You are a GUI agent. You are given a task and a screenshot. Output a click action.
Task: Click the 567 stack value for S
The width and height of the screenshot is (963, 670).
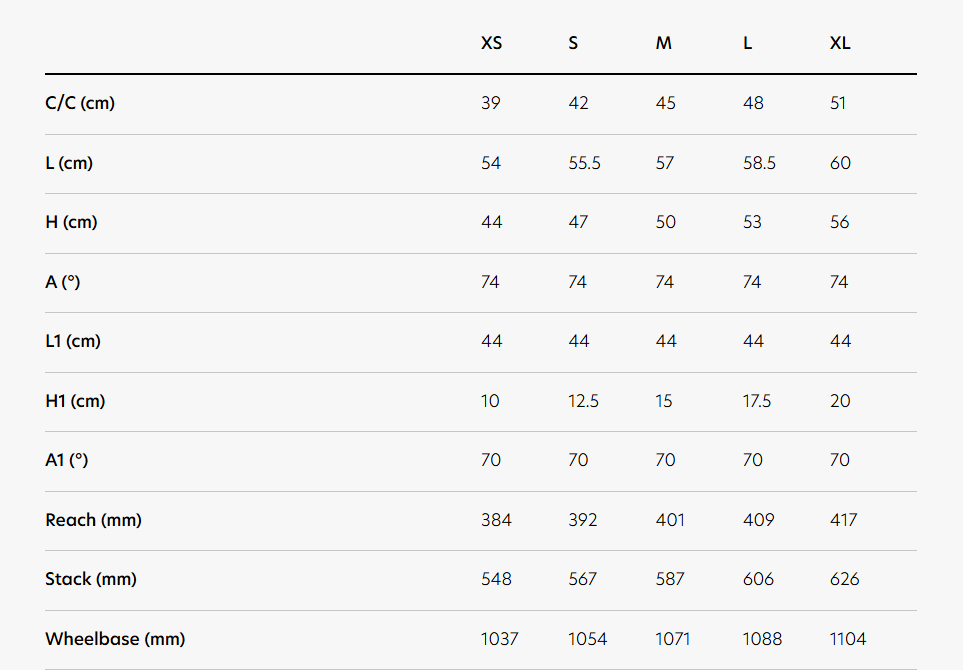[582, 579]
